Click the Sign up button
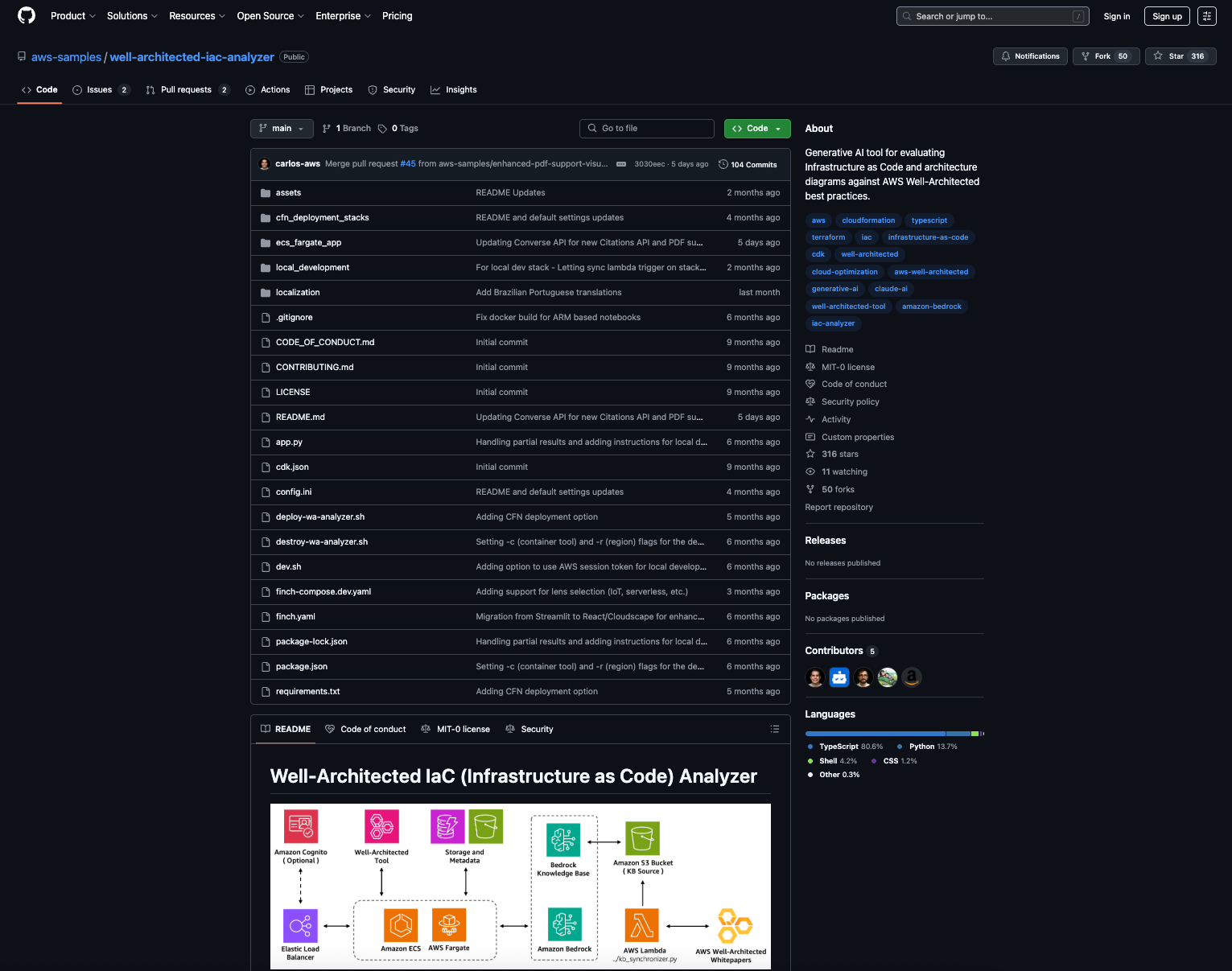 click(1167, 16)
